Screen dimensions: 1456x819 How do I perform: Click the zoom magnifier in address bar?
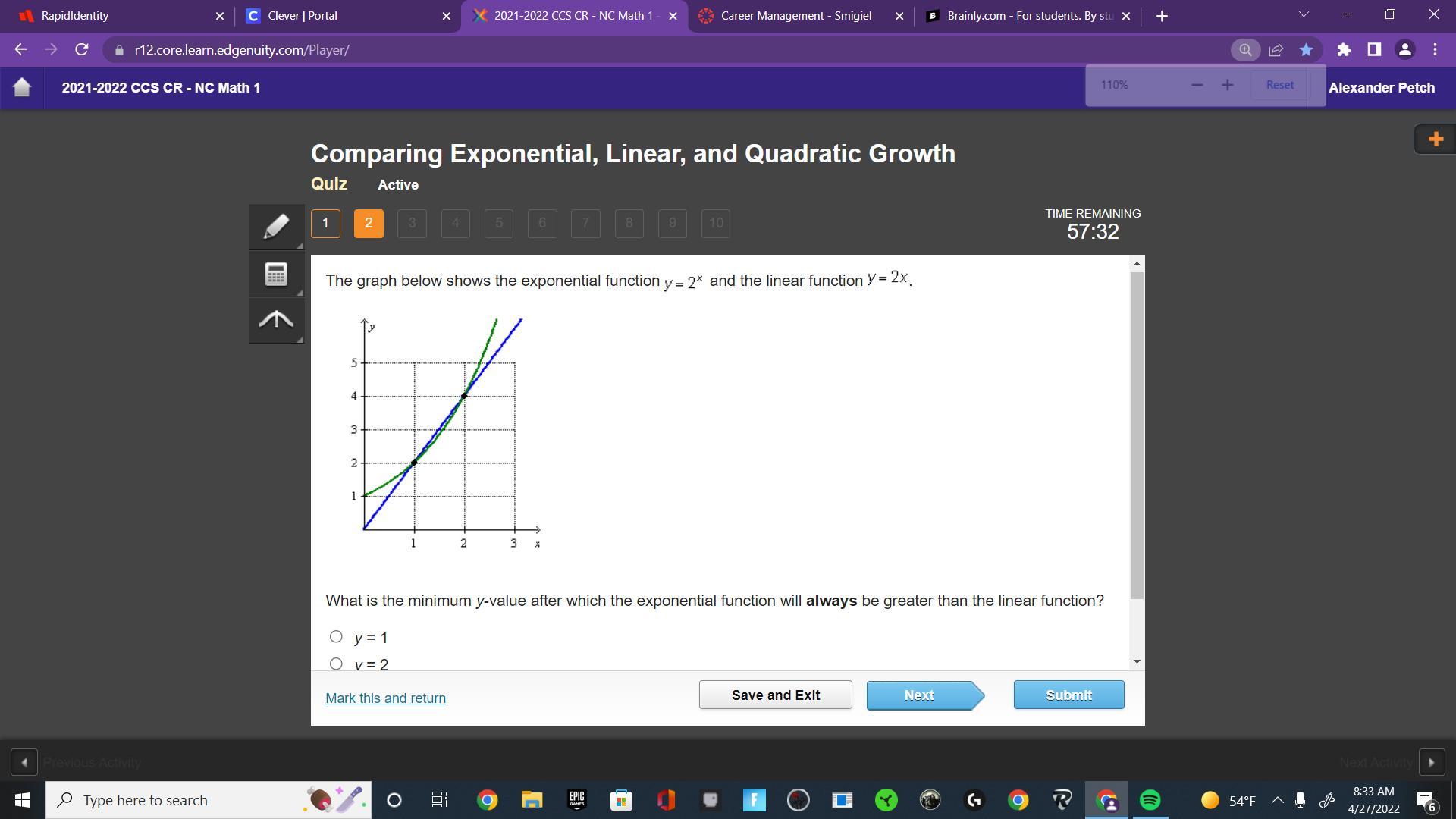(x=1245, y=50)
